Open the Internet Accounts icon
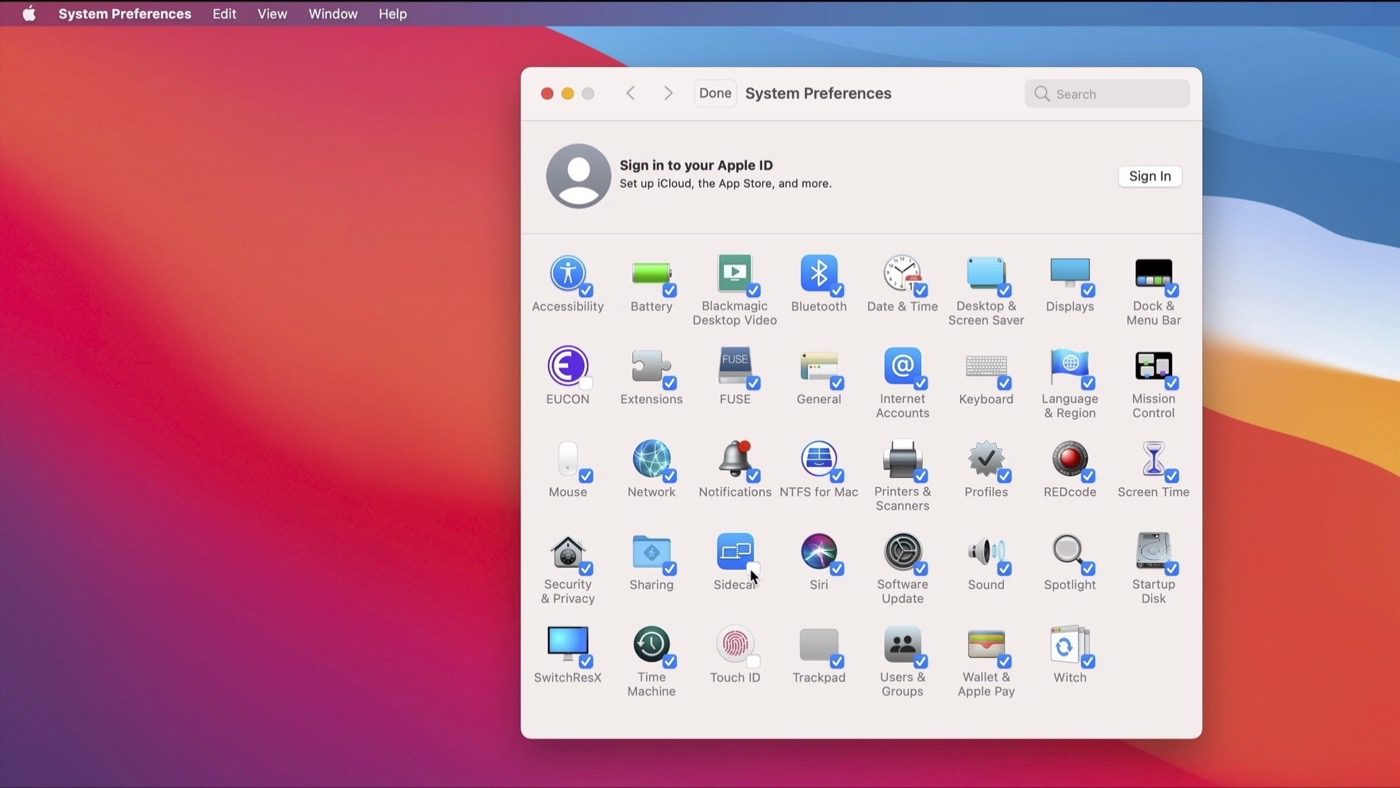 (902, 366)
